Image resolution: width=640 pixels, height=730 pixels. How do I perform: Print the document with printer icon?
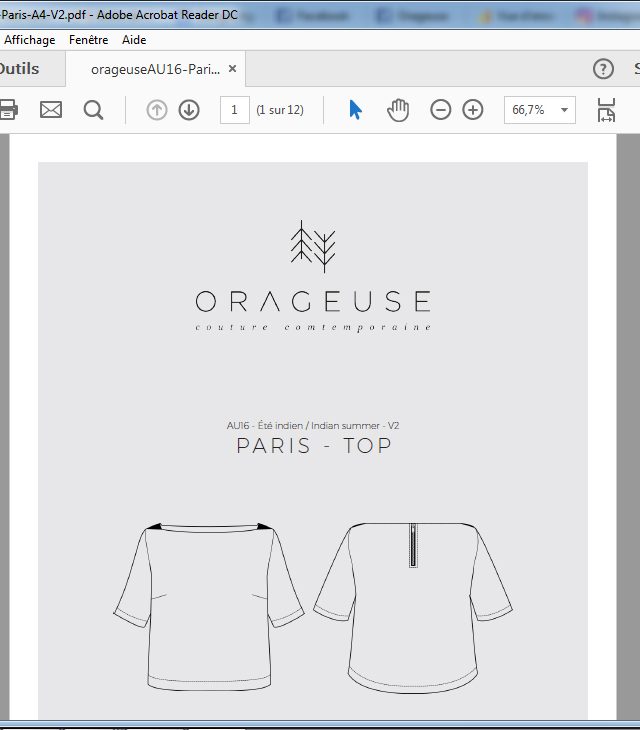point(8,110)
